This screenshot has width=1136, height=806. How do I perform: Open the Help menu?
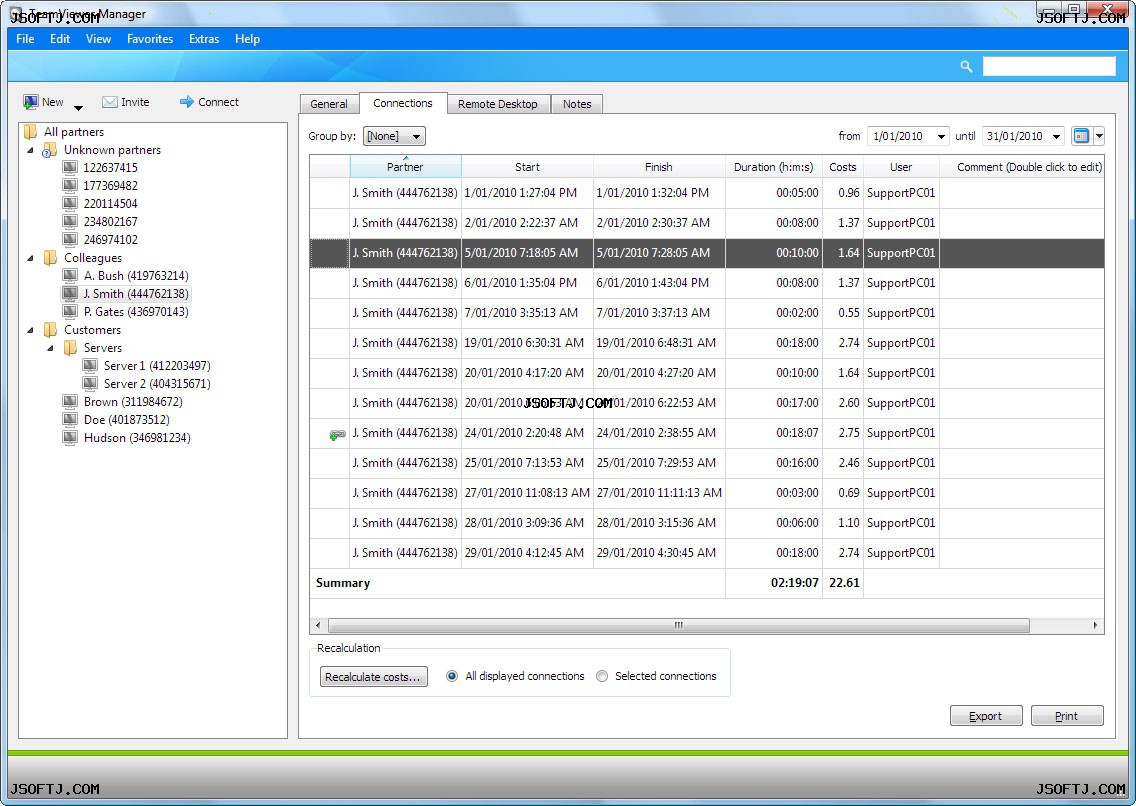point(247,38)
